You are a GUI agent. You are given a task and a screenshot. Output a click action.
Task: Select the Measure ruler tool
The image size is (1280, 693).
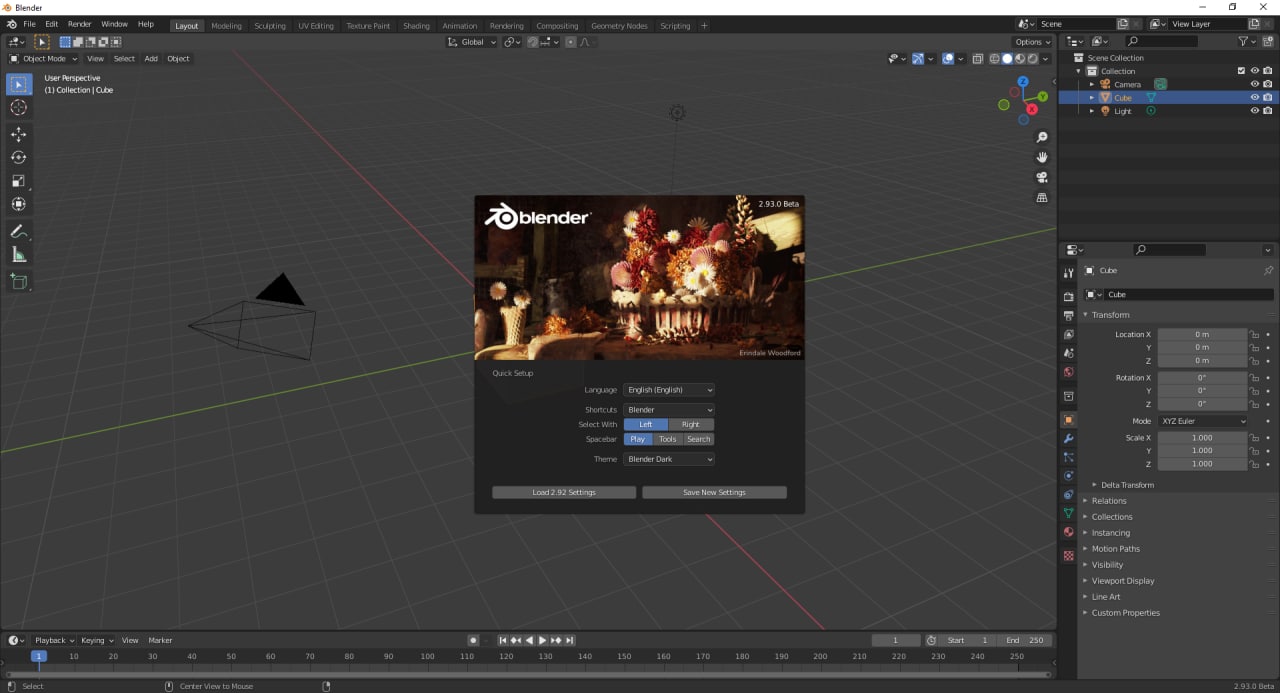click(x=18, y=255)
